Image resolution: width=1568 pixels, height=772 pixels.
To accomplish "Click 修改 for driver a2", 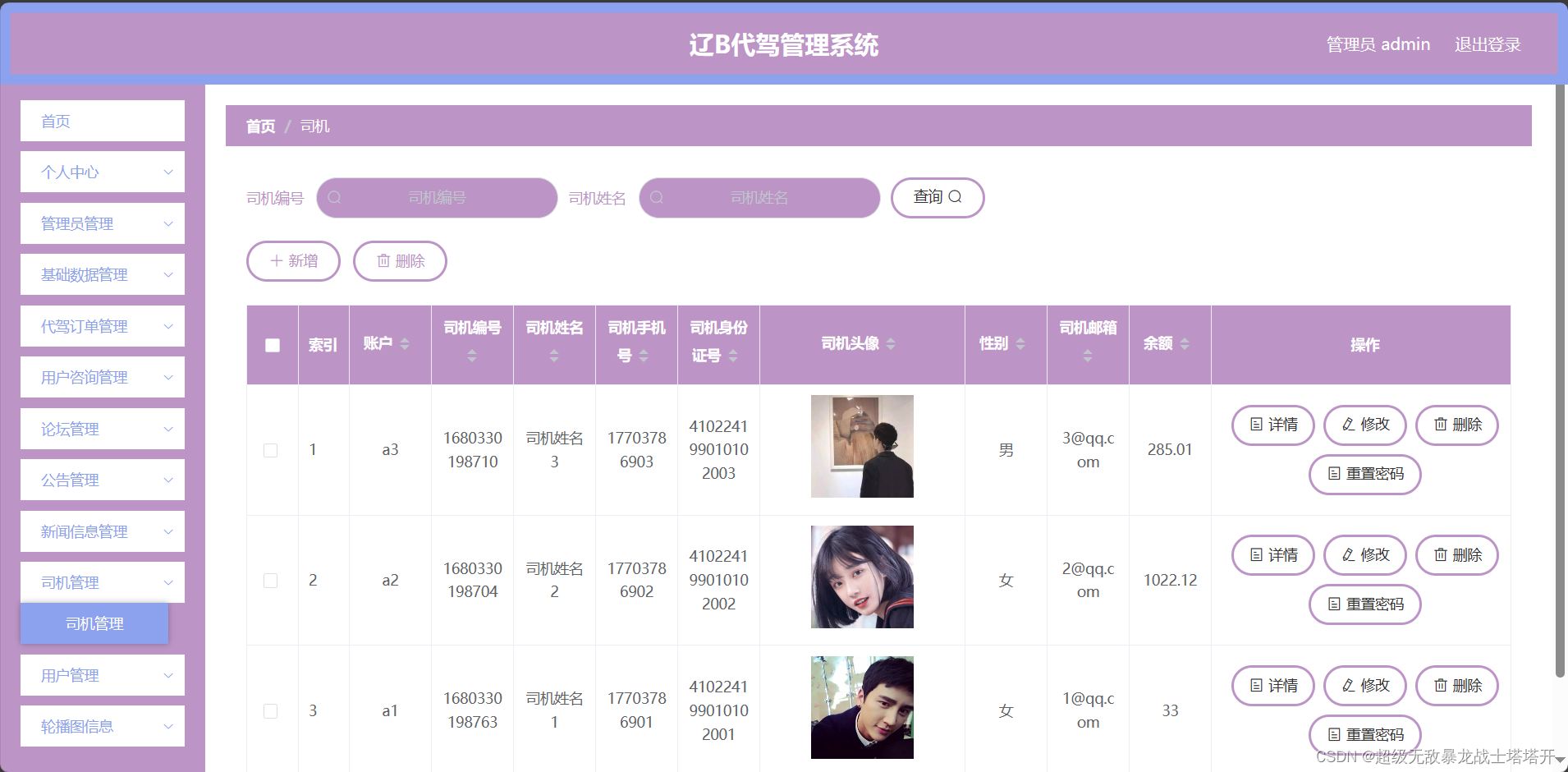I will 1365,555.
